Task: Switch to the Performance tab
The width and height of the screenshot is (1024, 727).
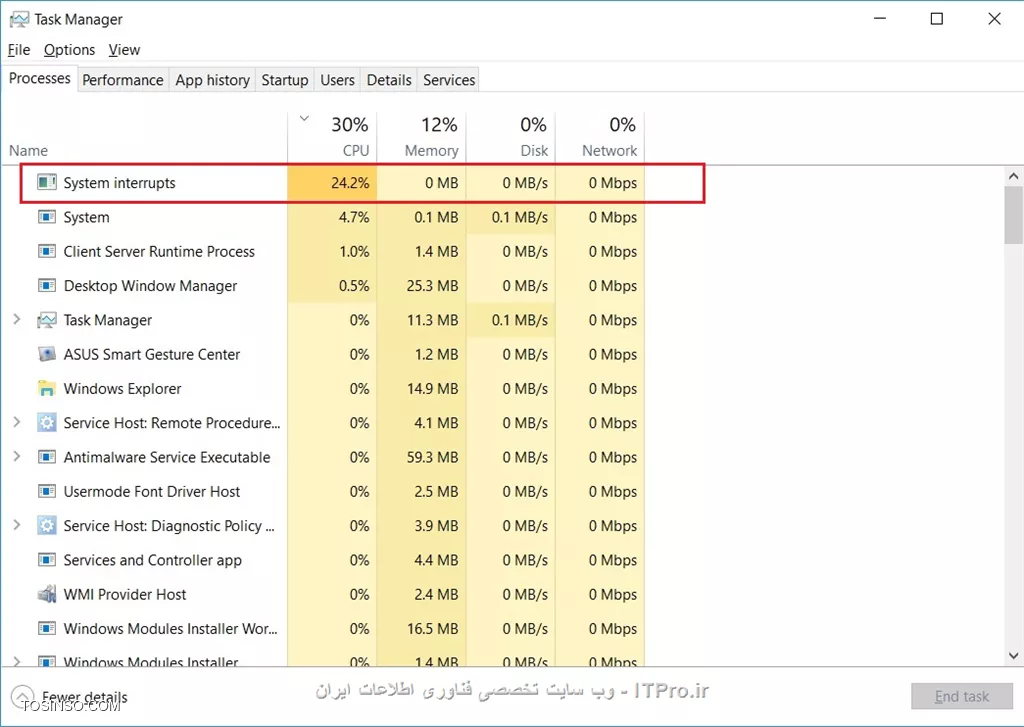Action: 123,80
